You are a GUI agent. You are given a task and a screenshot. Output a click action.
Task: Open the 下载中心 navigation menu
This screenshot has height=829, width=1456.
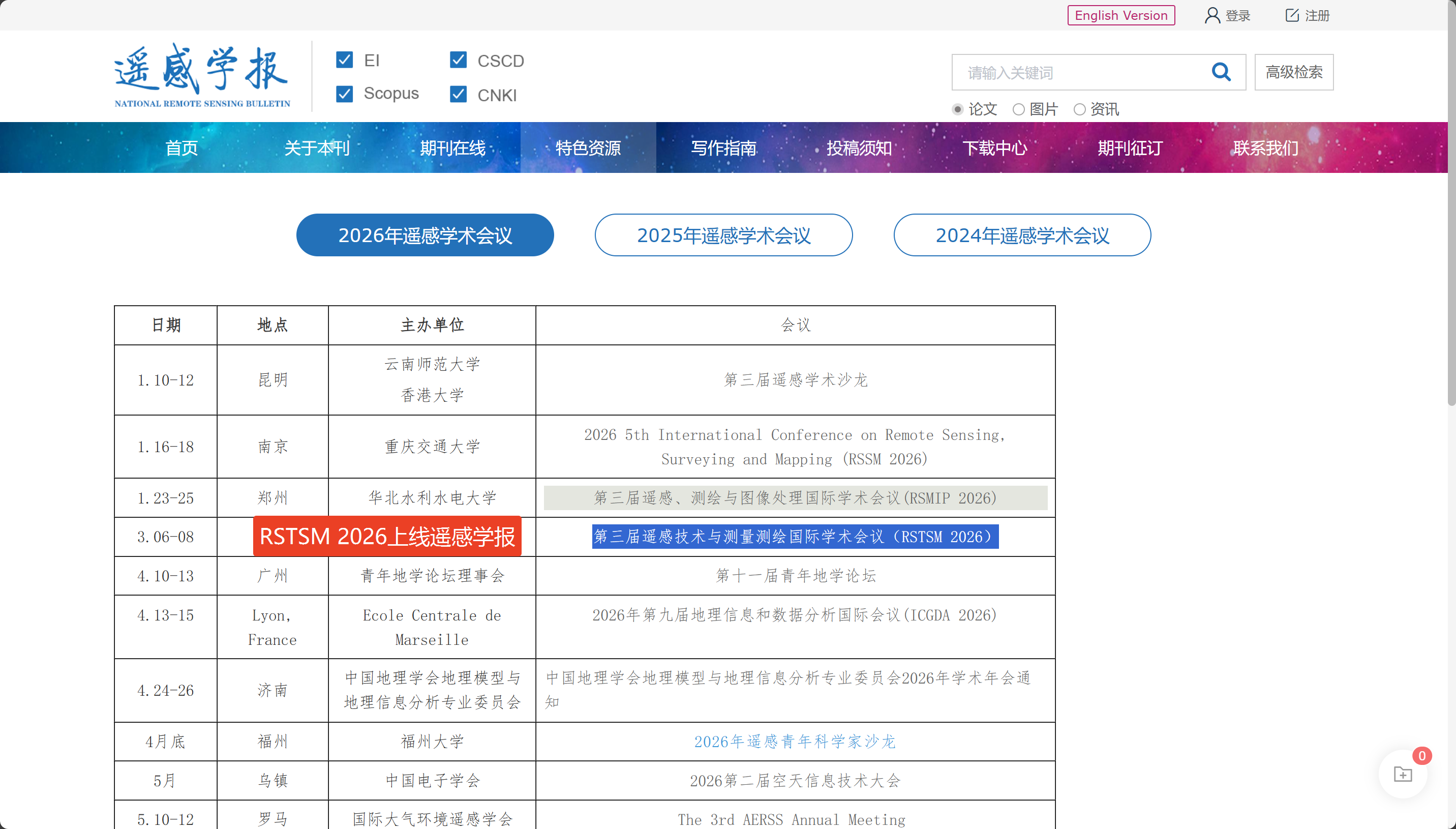tap(994, 148)
